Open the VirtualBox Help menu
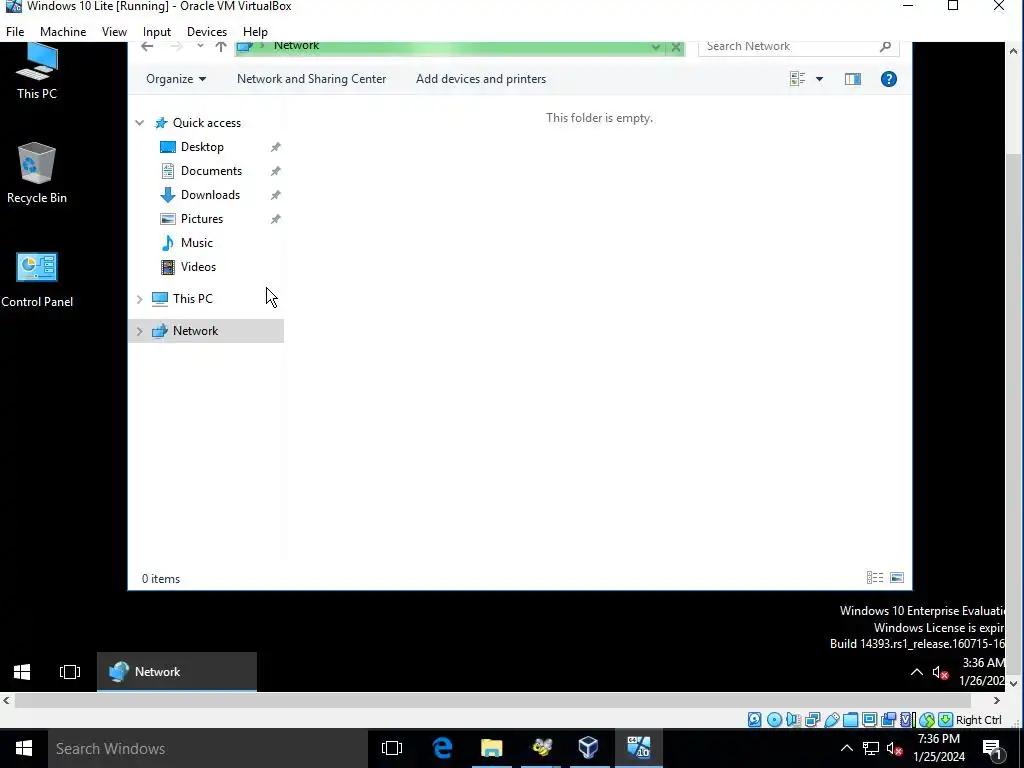This screenshot has height=768, width=1024. coord(255,31)
